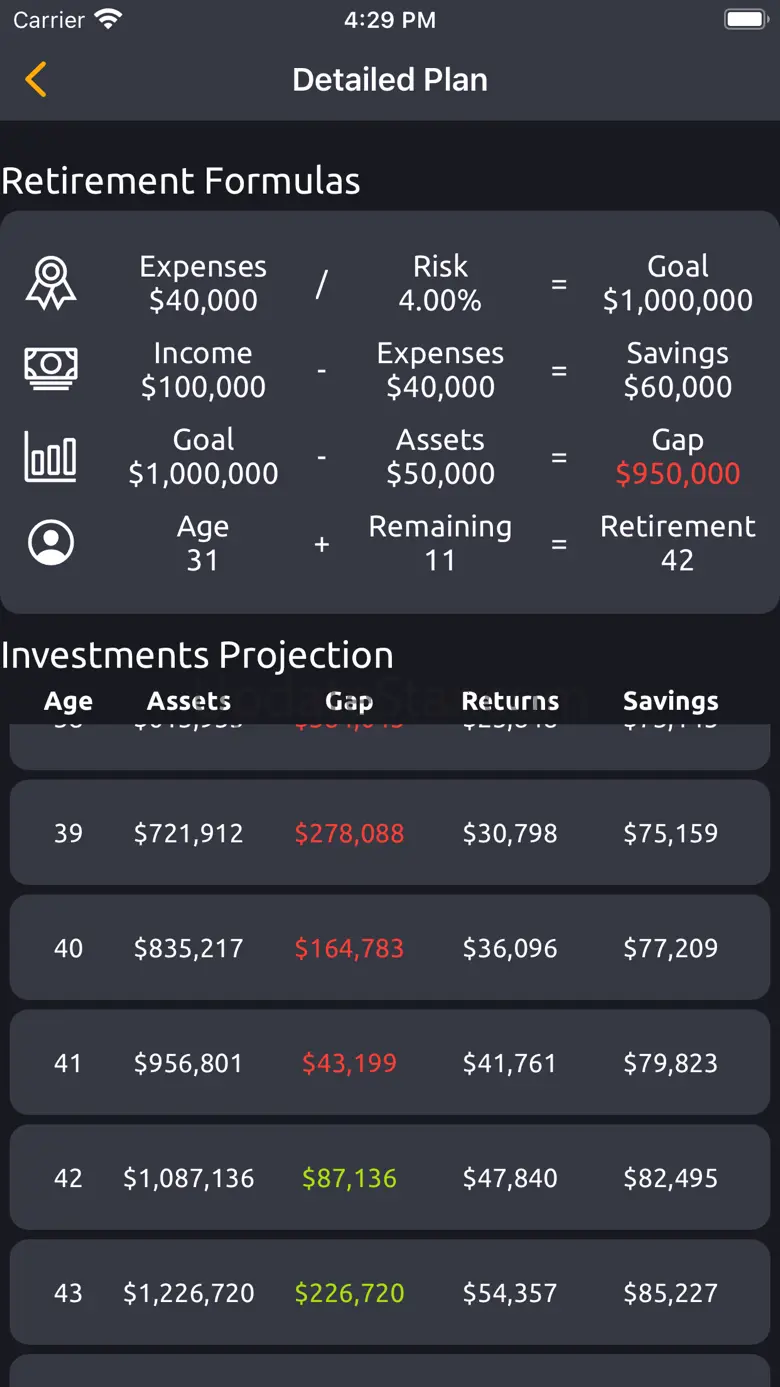
Task: Click the person age icon
Action: coord(51,543)
